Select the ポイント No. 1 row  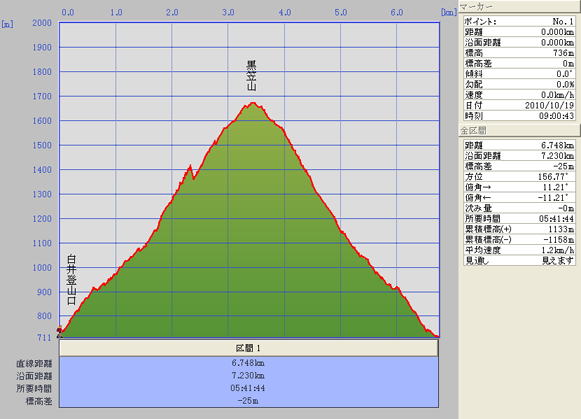[519, 21]
